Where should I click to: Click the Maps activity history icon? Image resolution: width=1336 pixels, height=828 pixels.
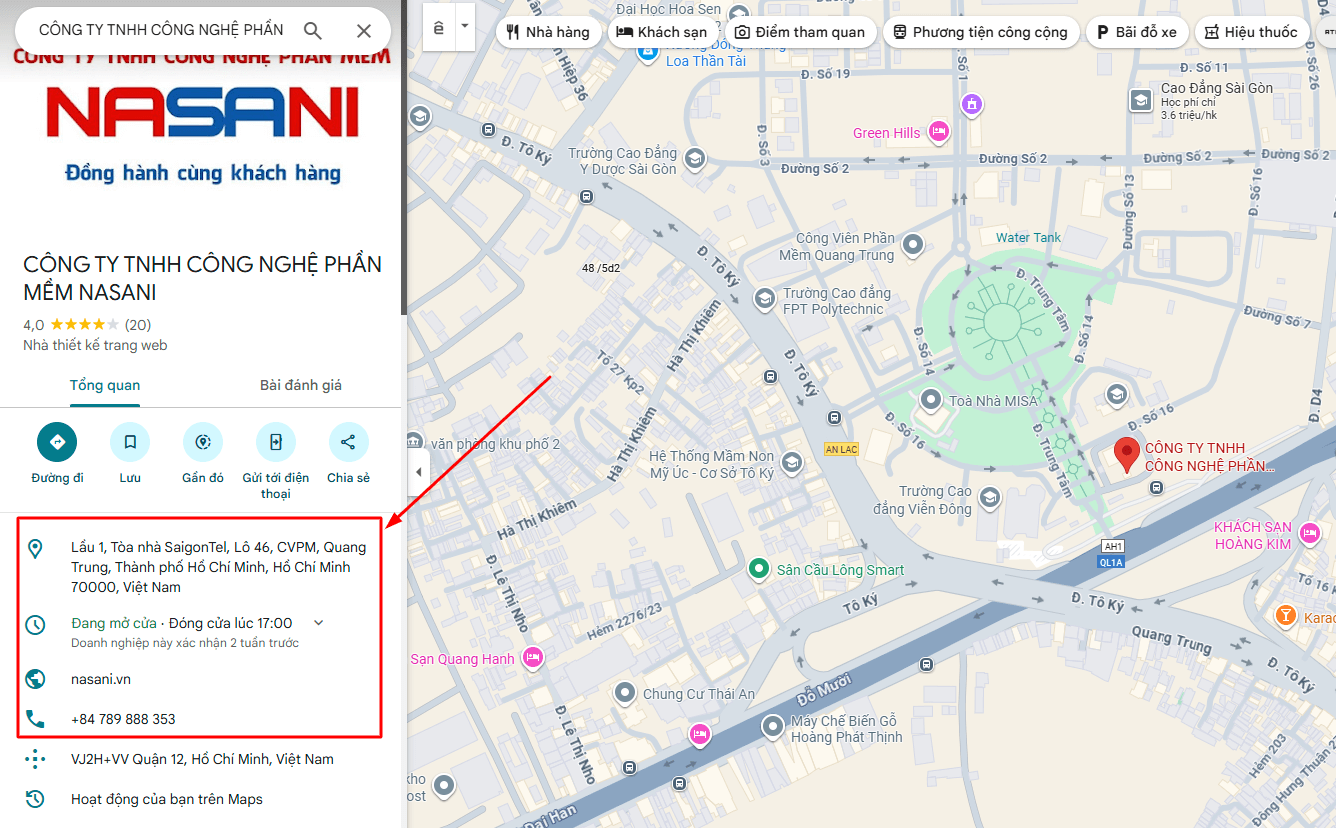pyautogui.click(x=35, y=799)
